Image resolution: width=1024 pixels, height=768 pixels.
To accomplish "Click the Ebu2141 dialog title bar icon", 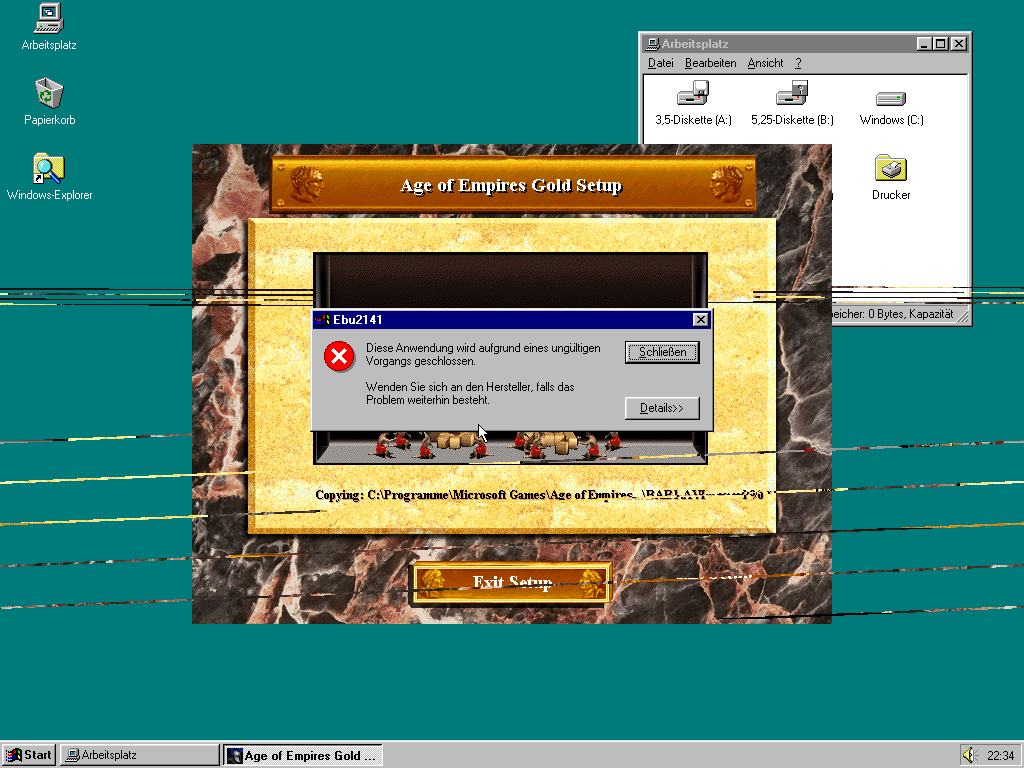I will (323, 319).
